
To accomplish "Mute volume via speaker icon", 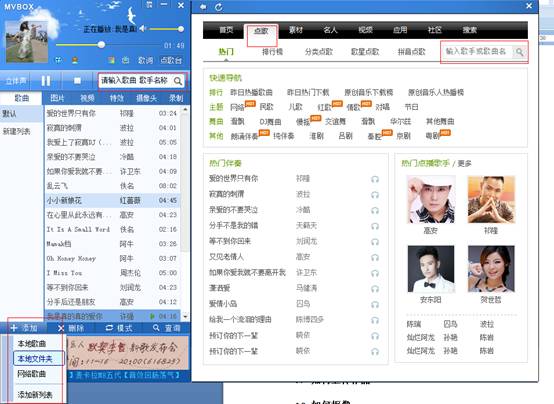I will pos(142,29).
